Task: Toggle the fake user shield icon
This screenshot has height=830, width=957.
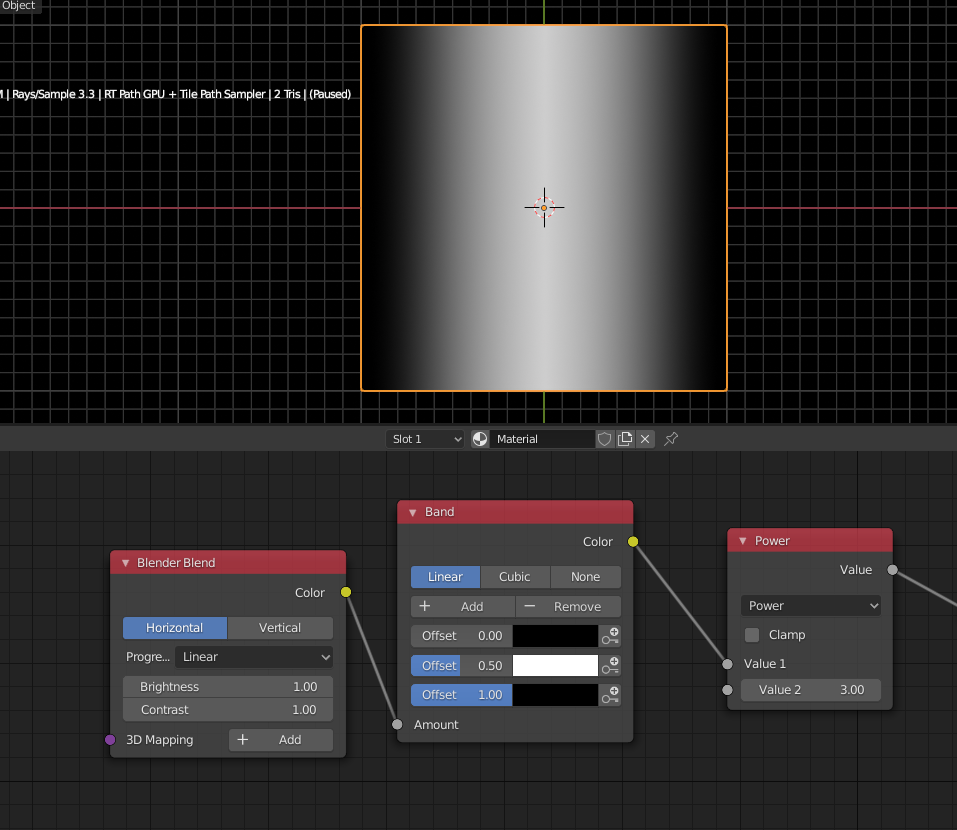Action: tap(604, 439)
